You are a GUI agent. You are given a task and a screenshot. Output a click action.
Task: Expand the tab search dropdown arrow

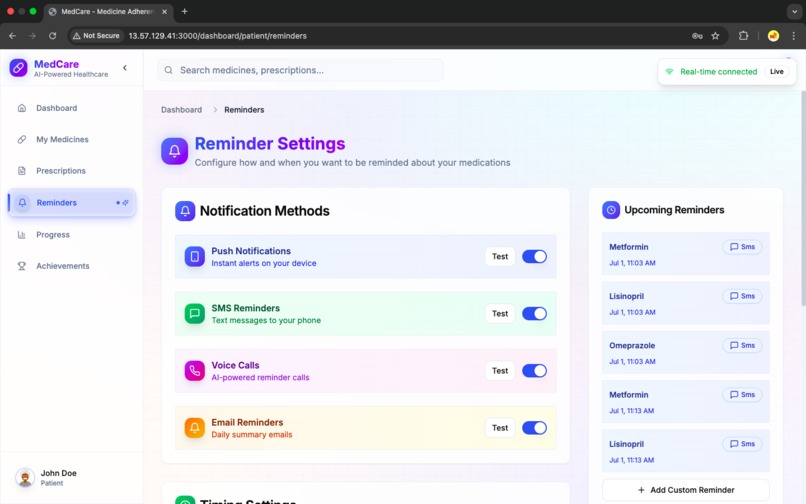[x=795, y=11]
